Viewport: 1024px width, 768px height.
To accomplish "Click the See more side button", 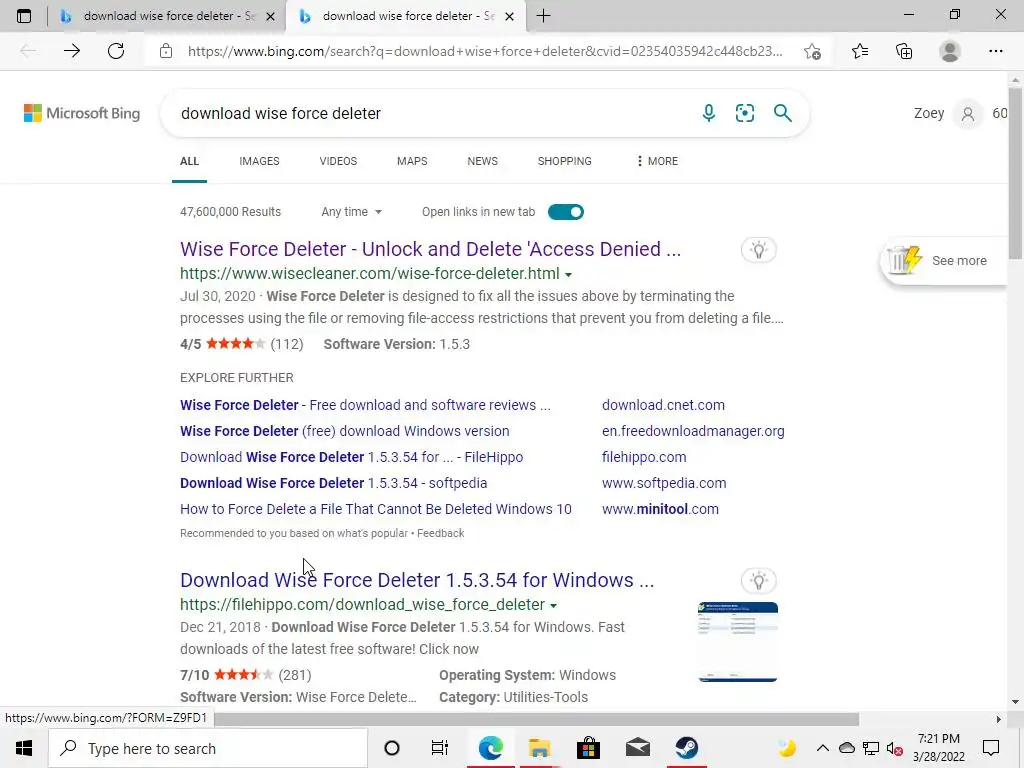I will 944,261.
